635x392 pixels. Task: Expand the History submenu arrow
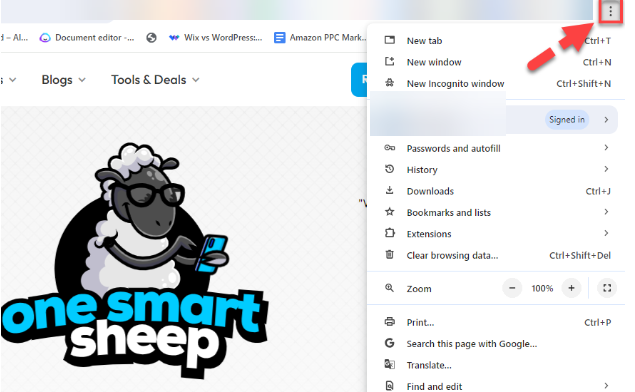point(606,169)
